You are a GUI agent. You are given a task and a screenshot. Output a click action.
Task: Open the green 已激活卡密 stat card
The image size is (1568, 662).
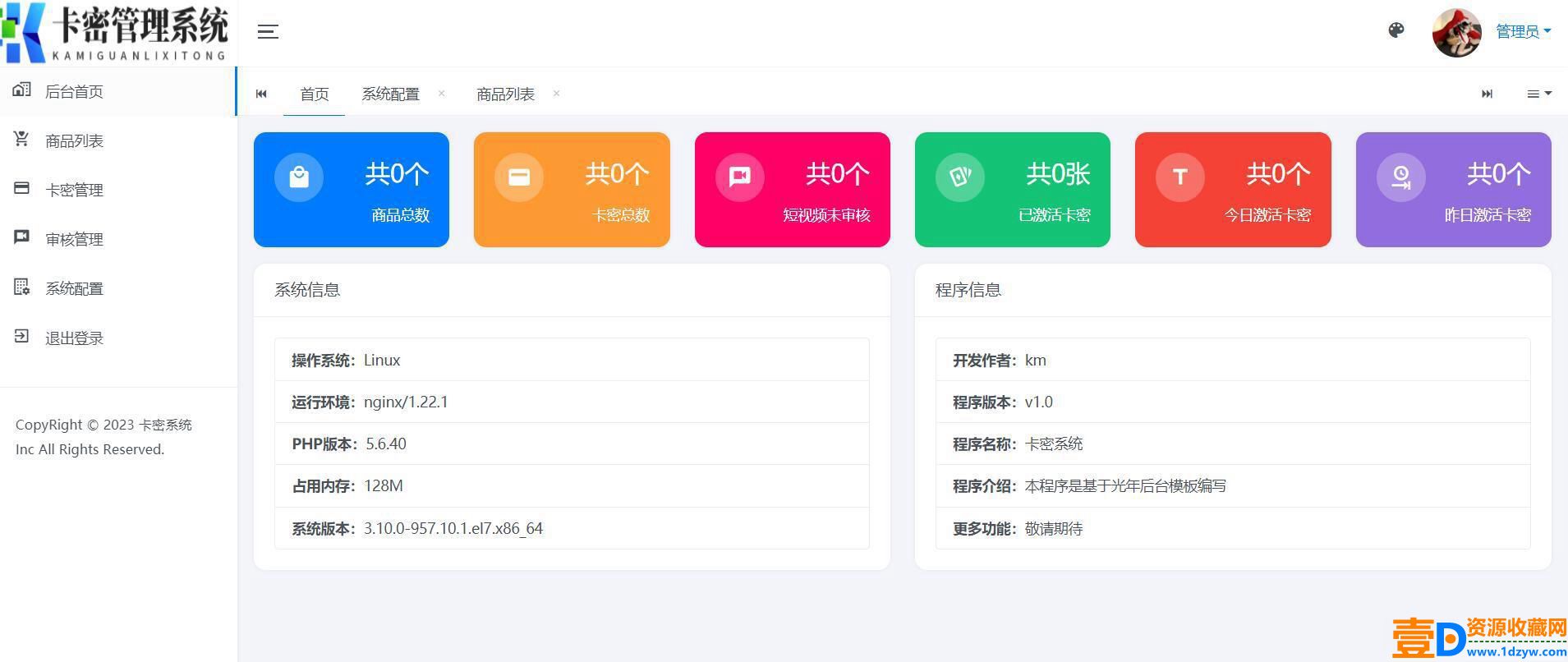(1013, 190)
